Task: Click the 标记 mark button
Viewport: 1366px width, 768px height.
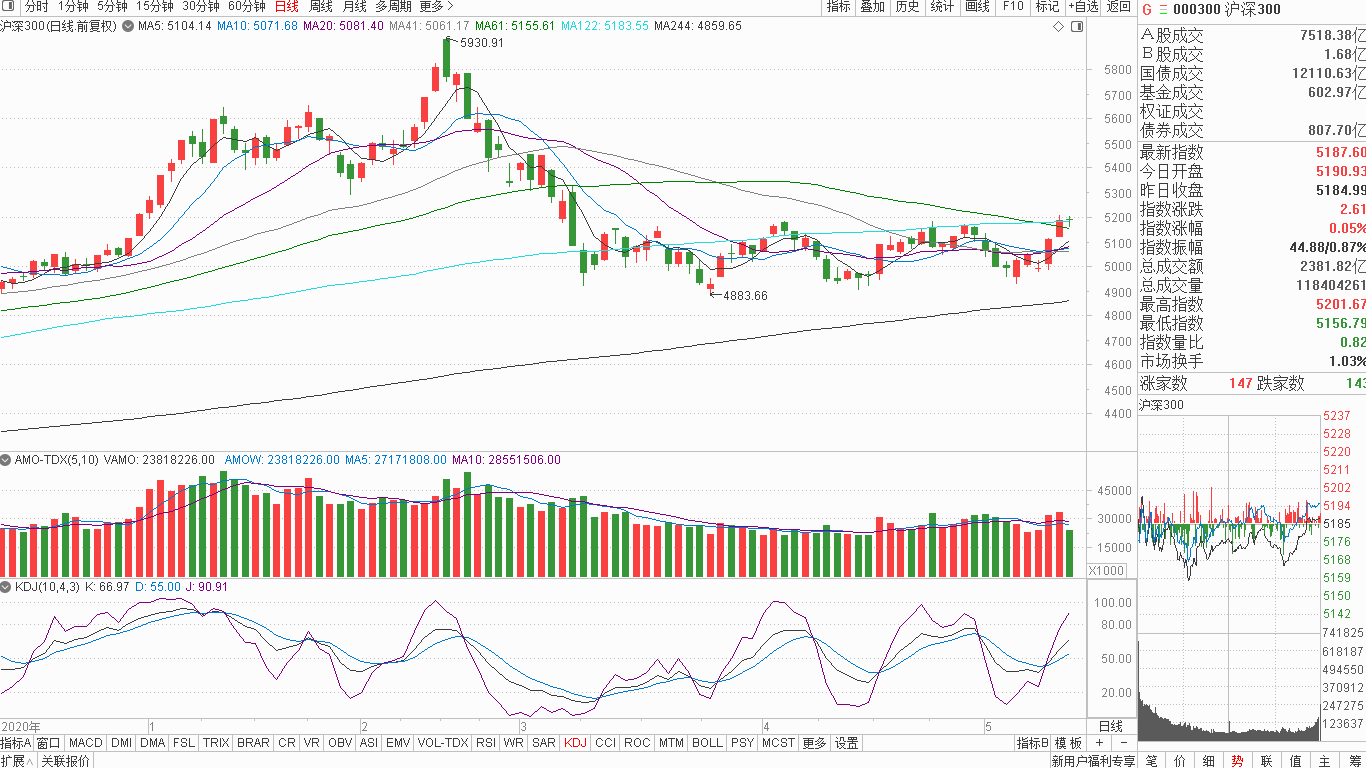Action: [1047, 7]
